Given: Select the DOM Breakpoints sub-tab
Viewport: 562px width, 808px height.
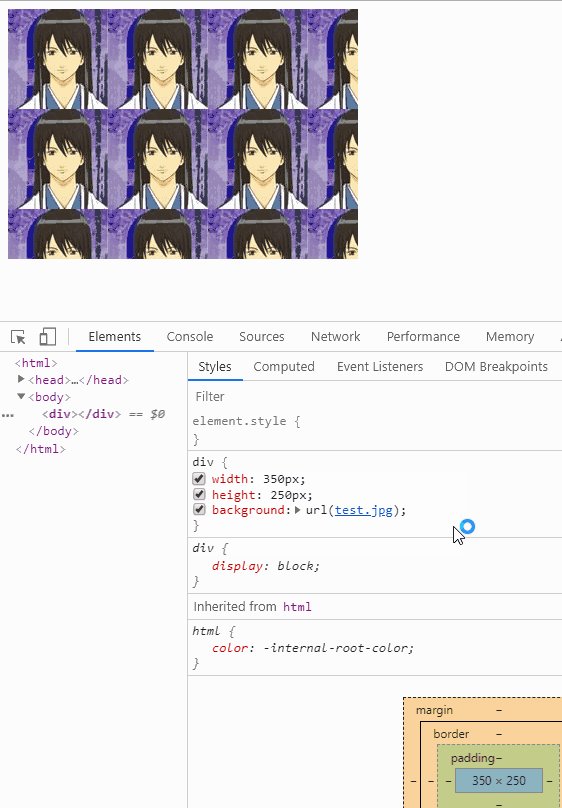Looking at the screenshot, I should pyautogui.click(x=496, y=366).
